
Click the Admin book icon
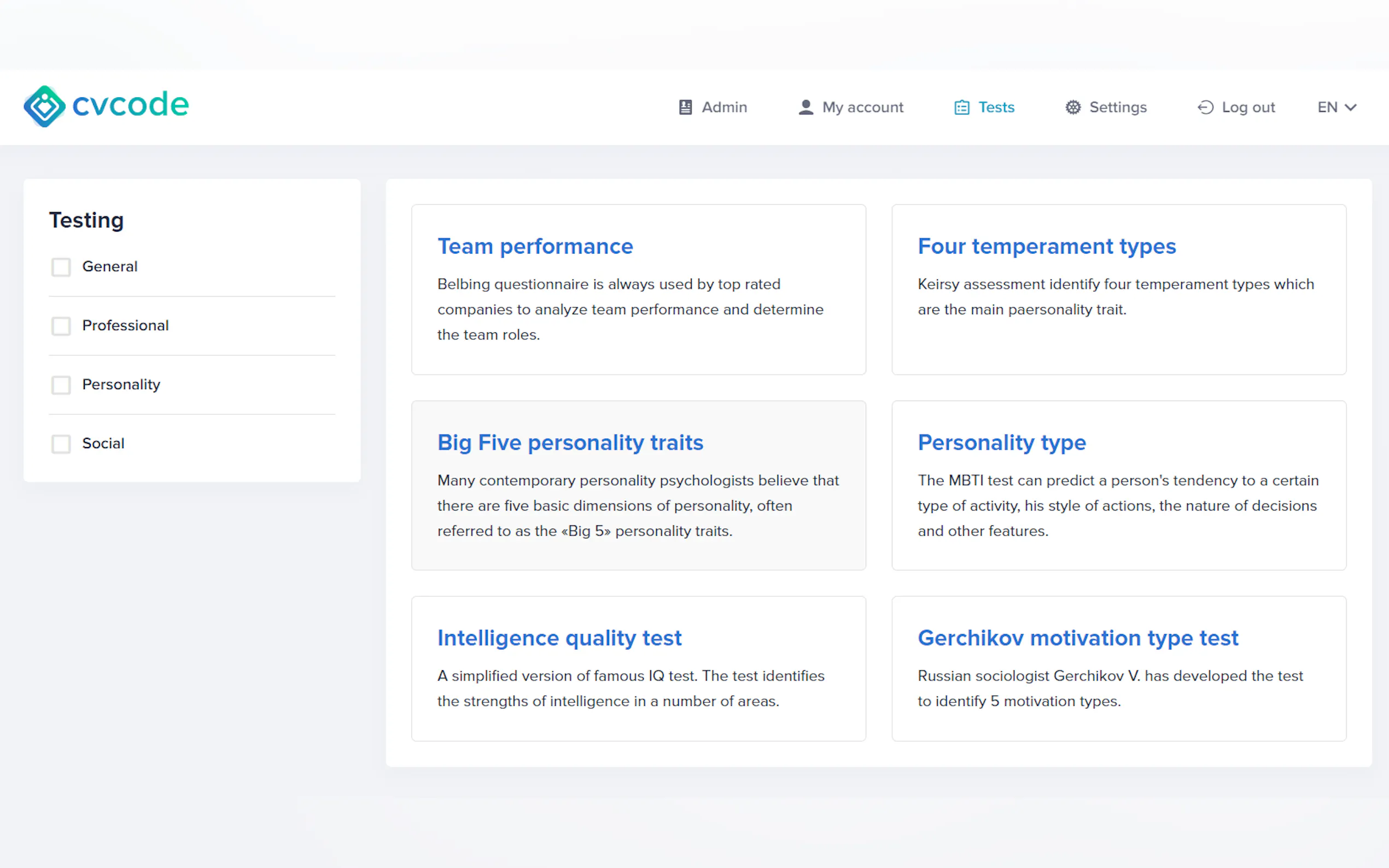pos(685,107)
